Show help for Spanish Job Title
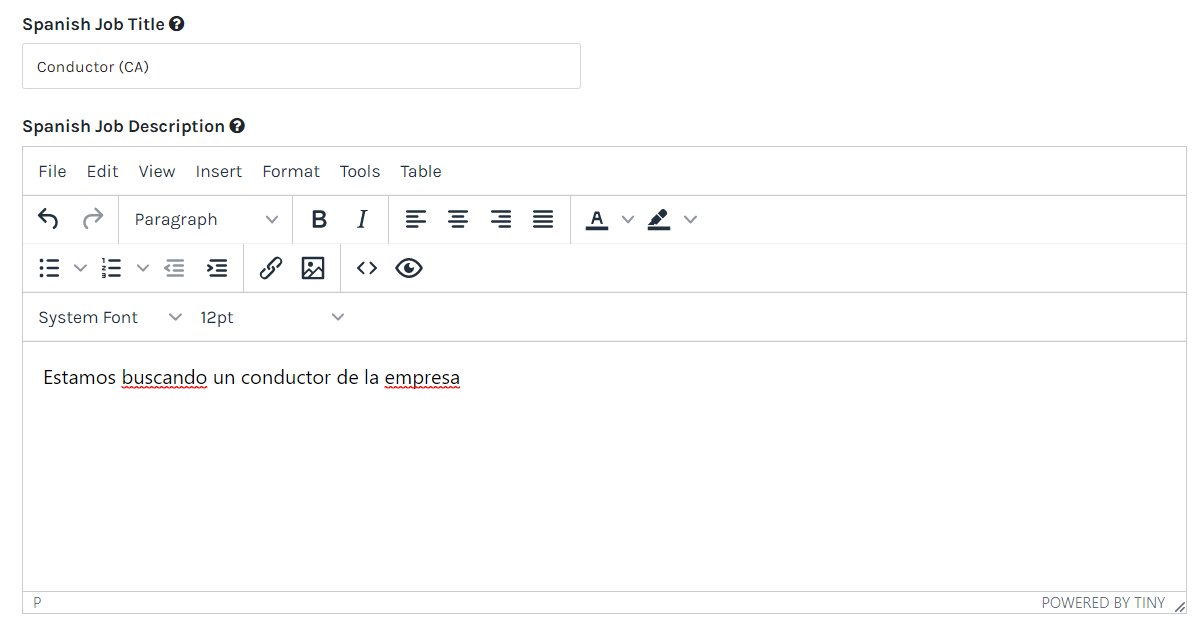The image size is (1202, 631). coord(176,24)
